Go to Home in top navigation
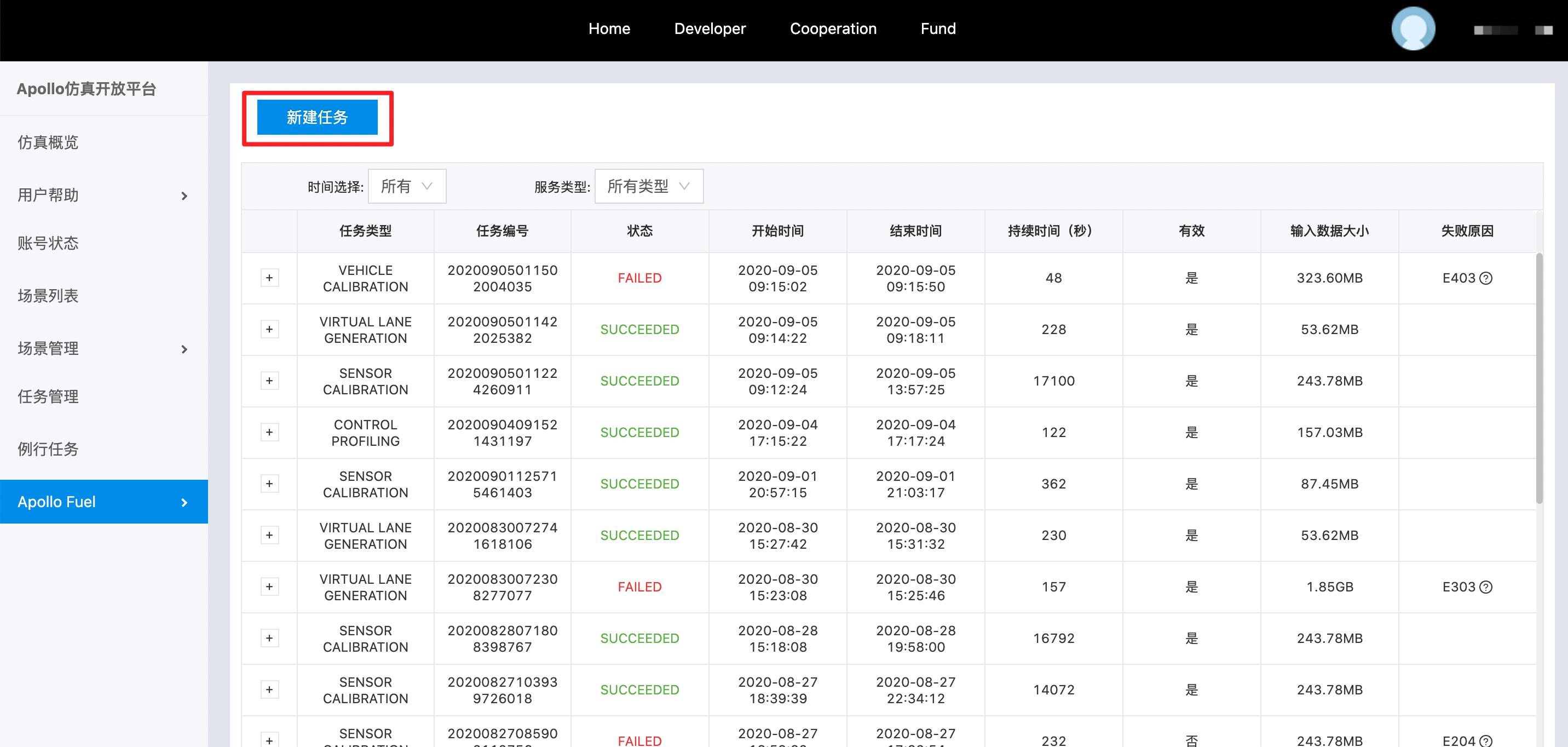 click(x=609, y=28)
